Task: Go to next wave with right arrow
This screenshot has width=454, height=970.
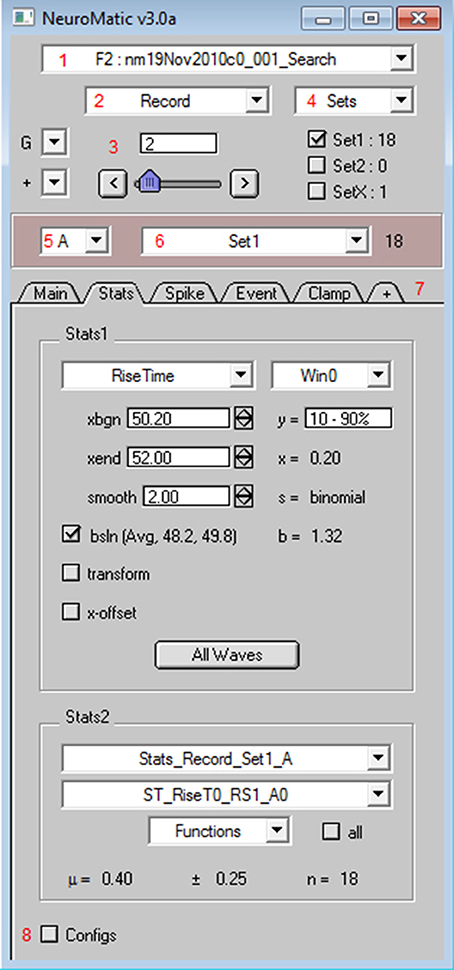Action: coord(245,182)
